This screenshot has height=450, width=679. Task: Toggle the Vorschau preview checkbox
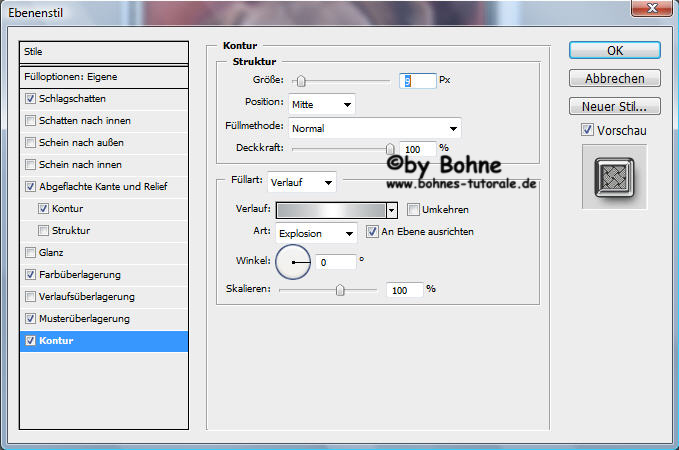[587, 130]
